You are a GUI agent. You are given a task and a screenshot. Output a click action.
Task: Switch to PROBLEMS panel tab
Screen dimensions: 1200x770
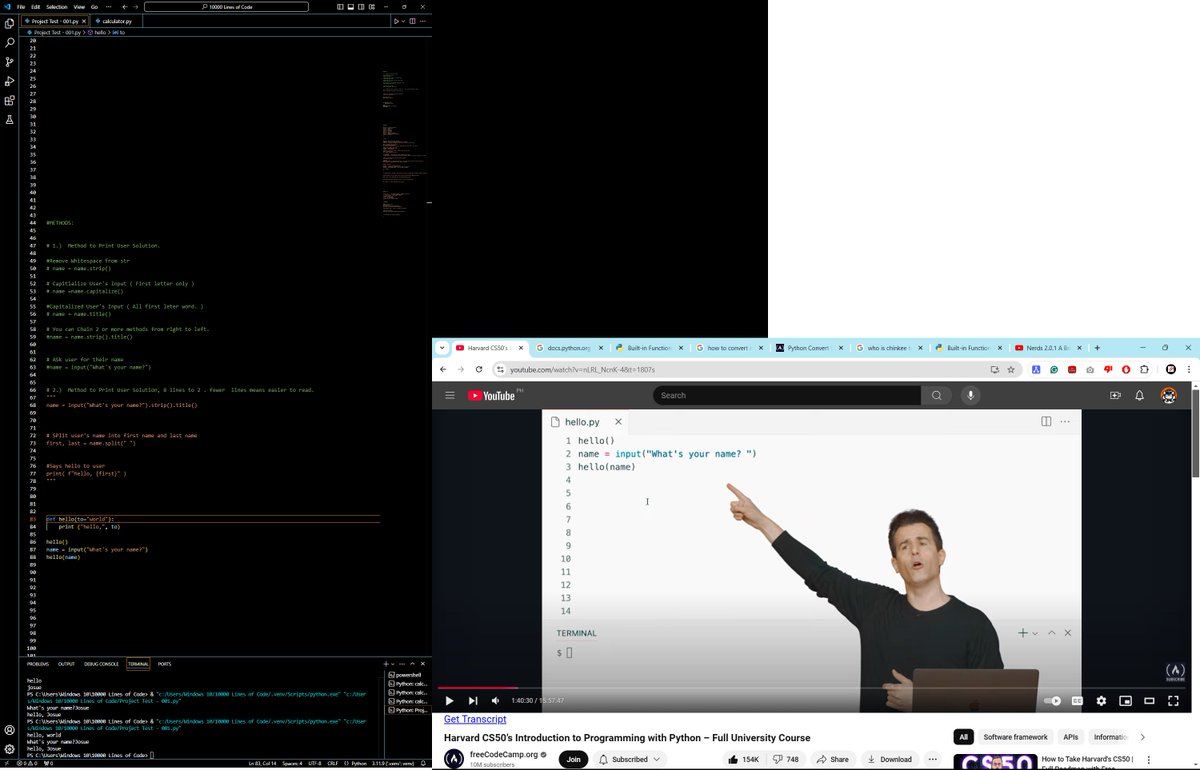38,664
